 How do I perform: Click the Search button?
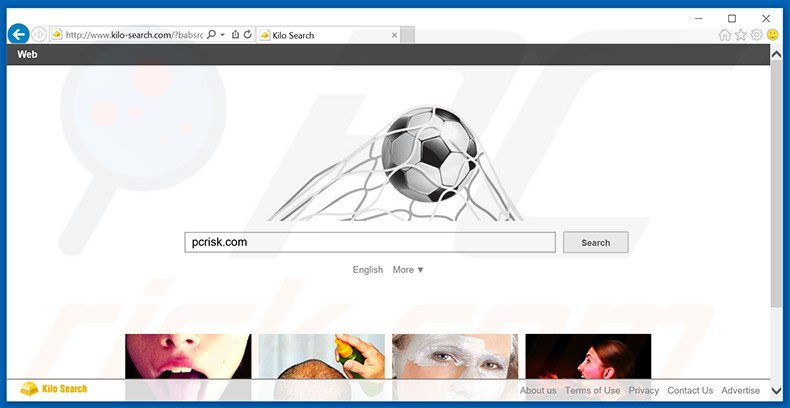[596, 242]
